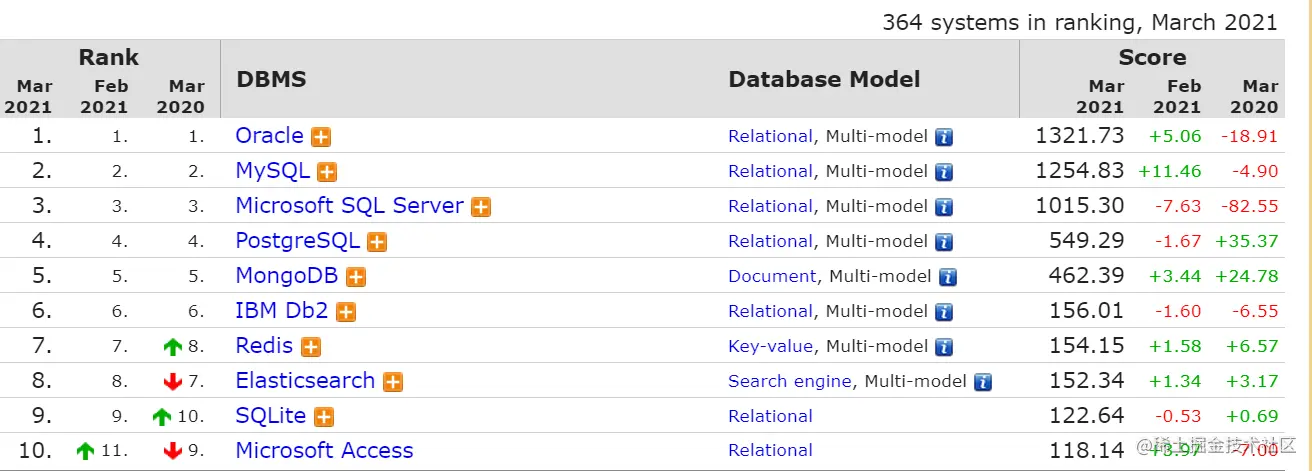Viewport: 1312px width, 471px height.
Task: Click the plus icon beside MySQL
Action: coord(327,172)
